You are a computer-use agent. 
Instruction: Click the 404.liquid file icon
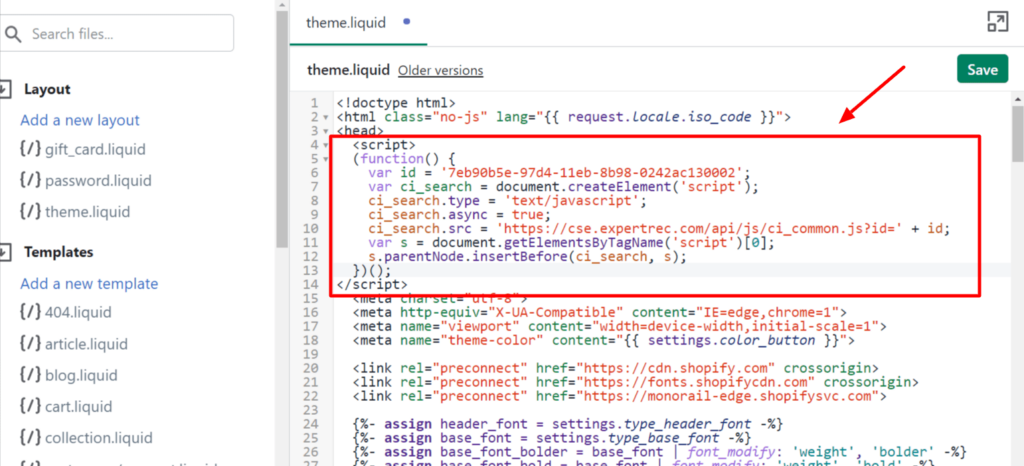point(30,311)
